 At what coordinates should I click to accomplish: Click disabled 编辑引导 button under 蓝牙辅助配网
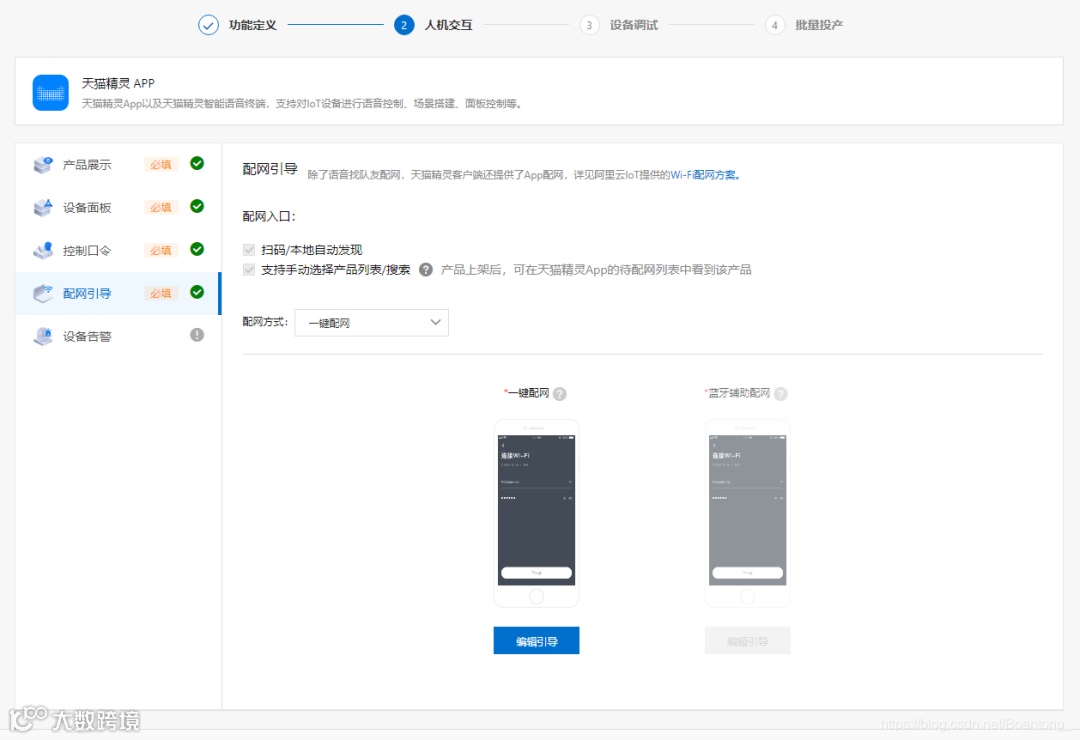pyautogui.click(x=747, y=641)
